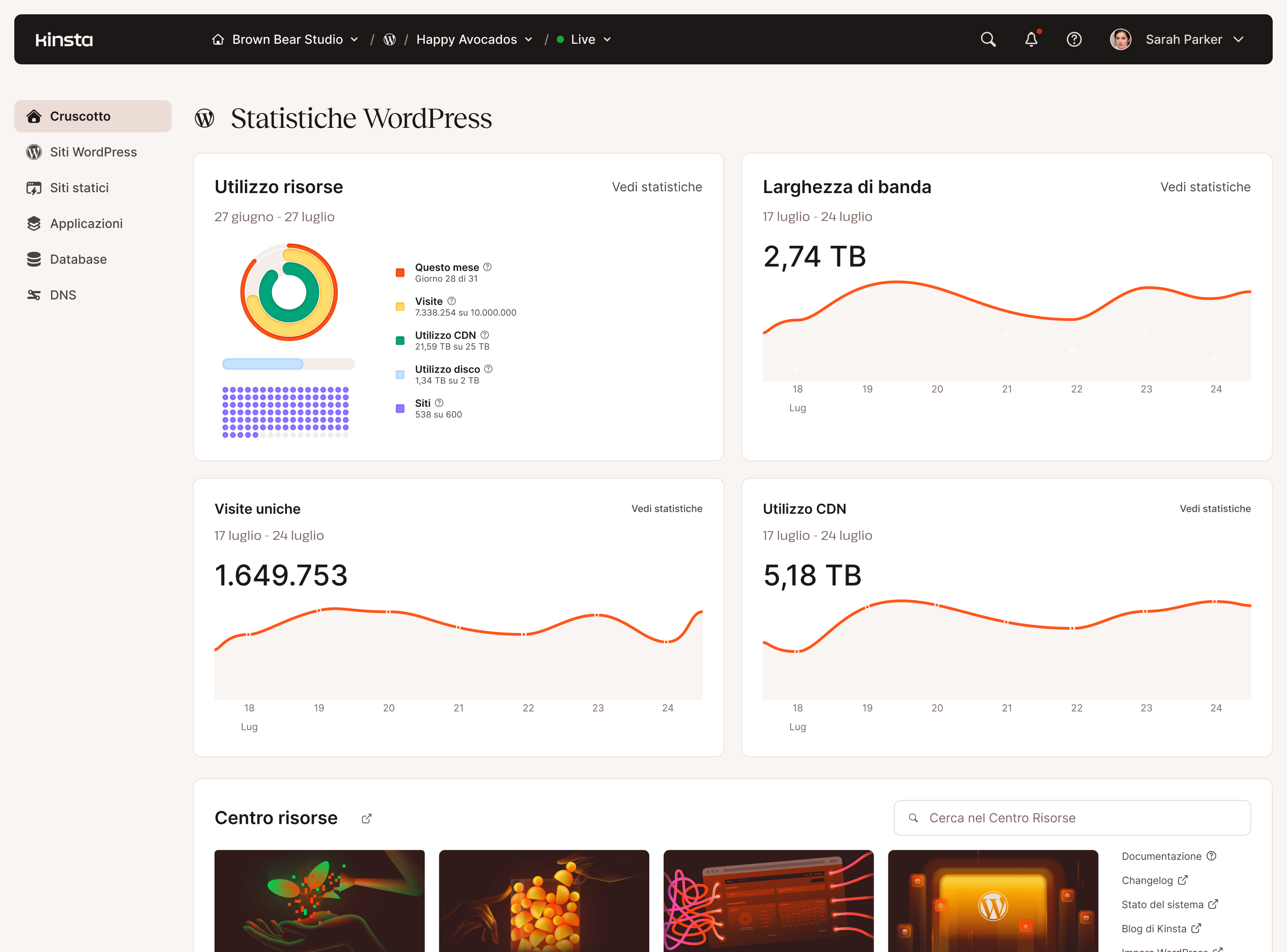Select Siti WordPress in the sidebar

93,152
